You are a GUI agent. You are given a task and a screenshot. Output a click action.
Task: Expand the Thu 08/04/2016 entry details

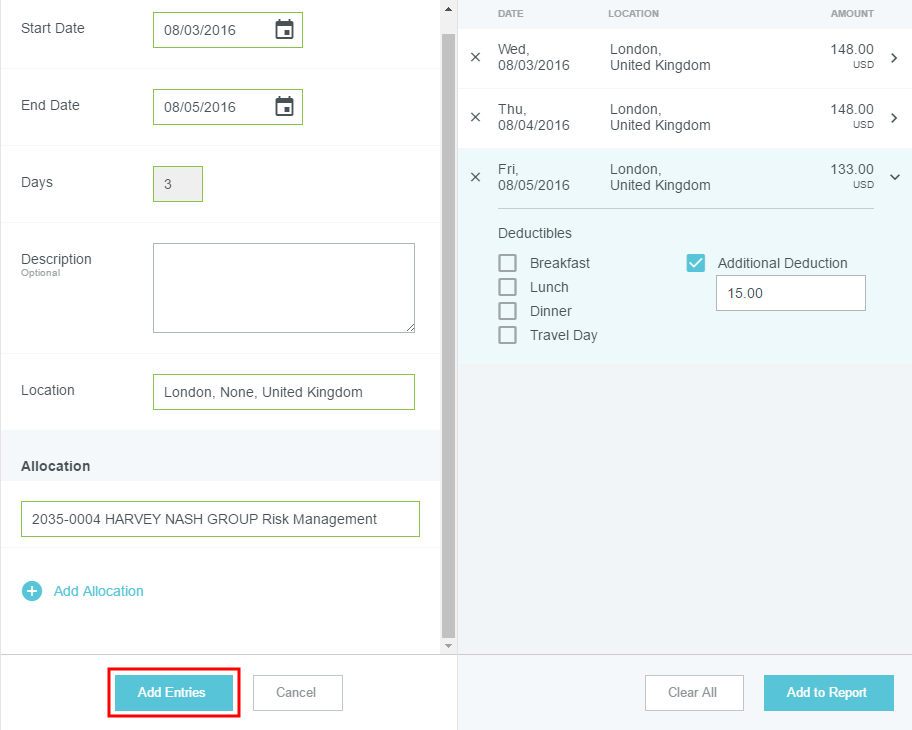point(894,118)
